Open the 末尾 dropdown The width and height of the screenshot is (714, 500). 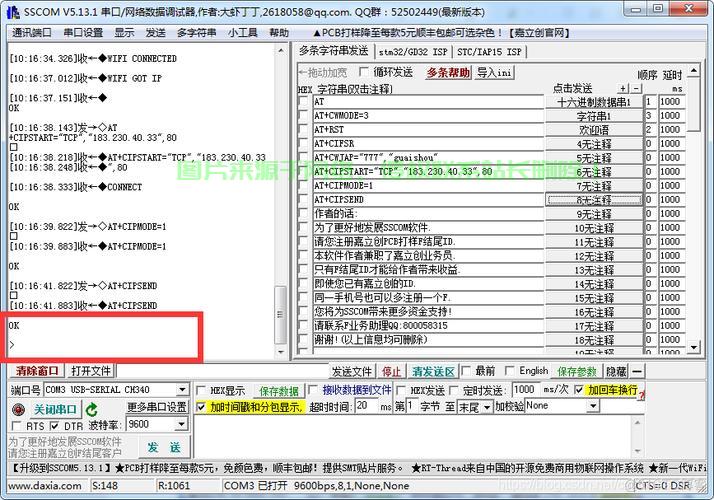click(x=487, y=407)
